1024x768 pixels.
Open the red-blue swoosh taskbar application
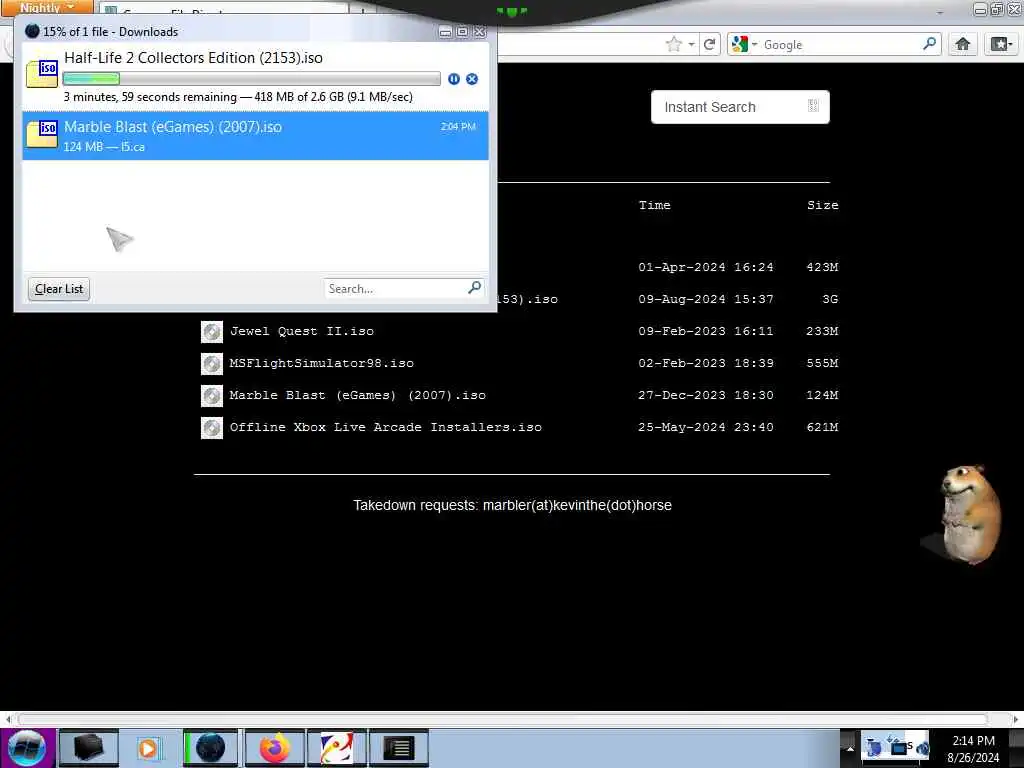point(336,748)
